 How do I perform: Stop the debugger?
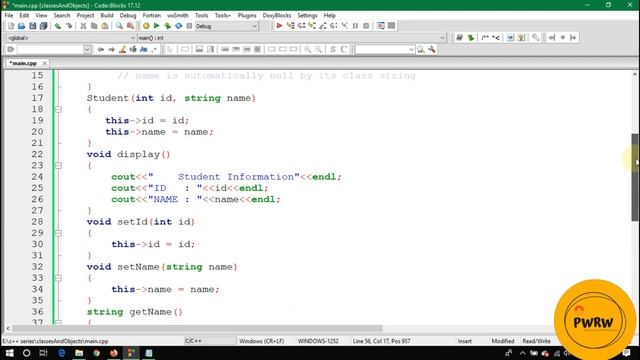coord(366,26)
